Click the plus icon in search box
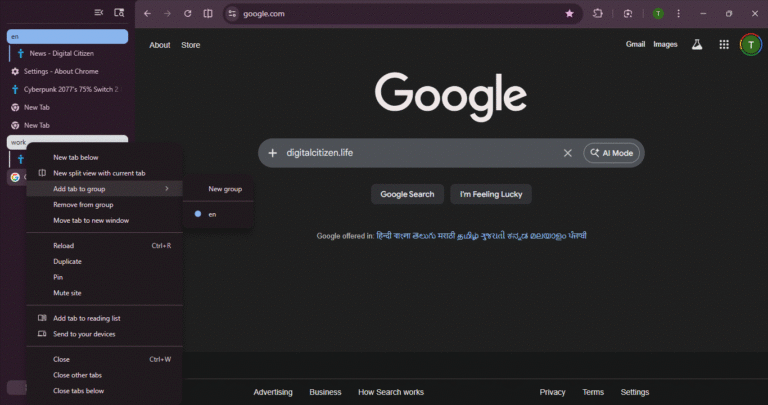The width and height of the screenshot is (768, 405). point(273,153)
